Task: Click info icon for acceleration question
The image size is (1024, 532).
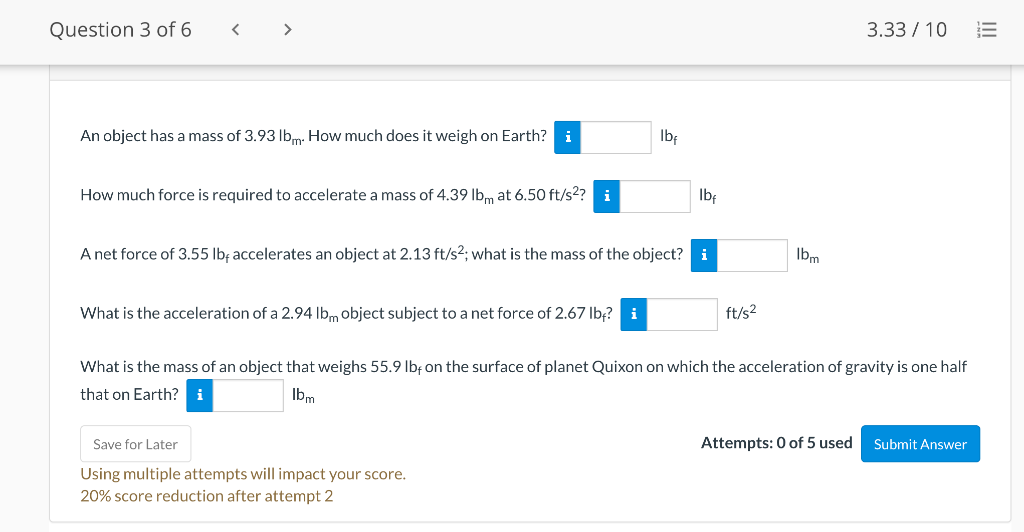Action: [x=633, y=314]
